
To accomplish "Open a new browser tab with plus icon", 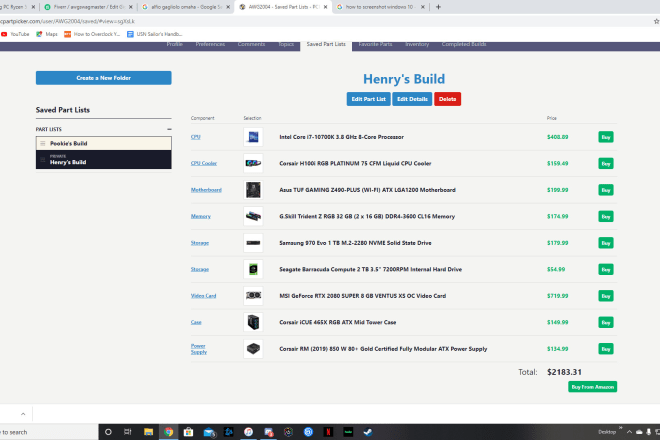I will click(x=438, y=7).
